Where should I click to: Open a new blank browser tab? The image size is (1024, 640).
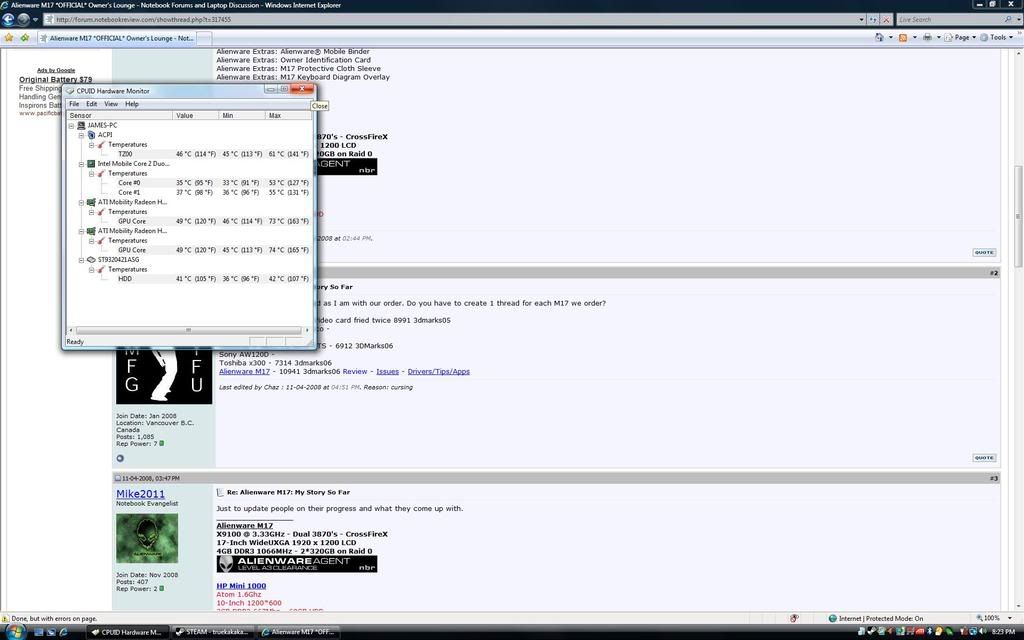204,39
